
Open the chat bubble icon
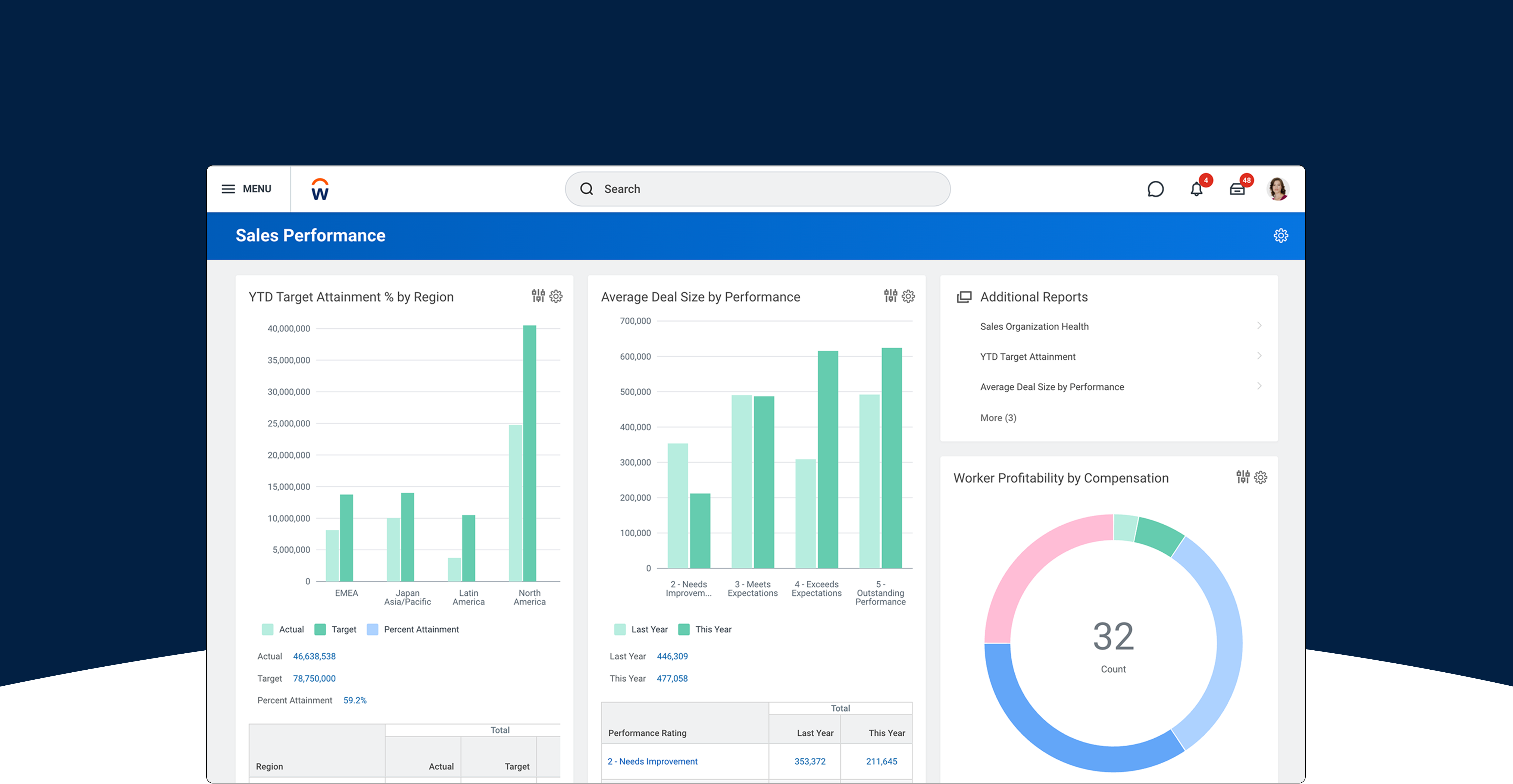tap(1155, 189)
